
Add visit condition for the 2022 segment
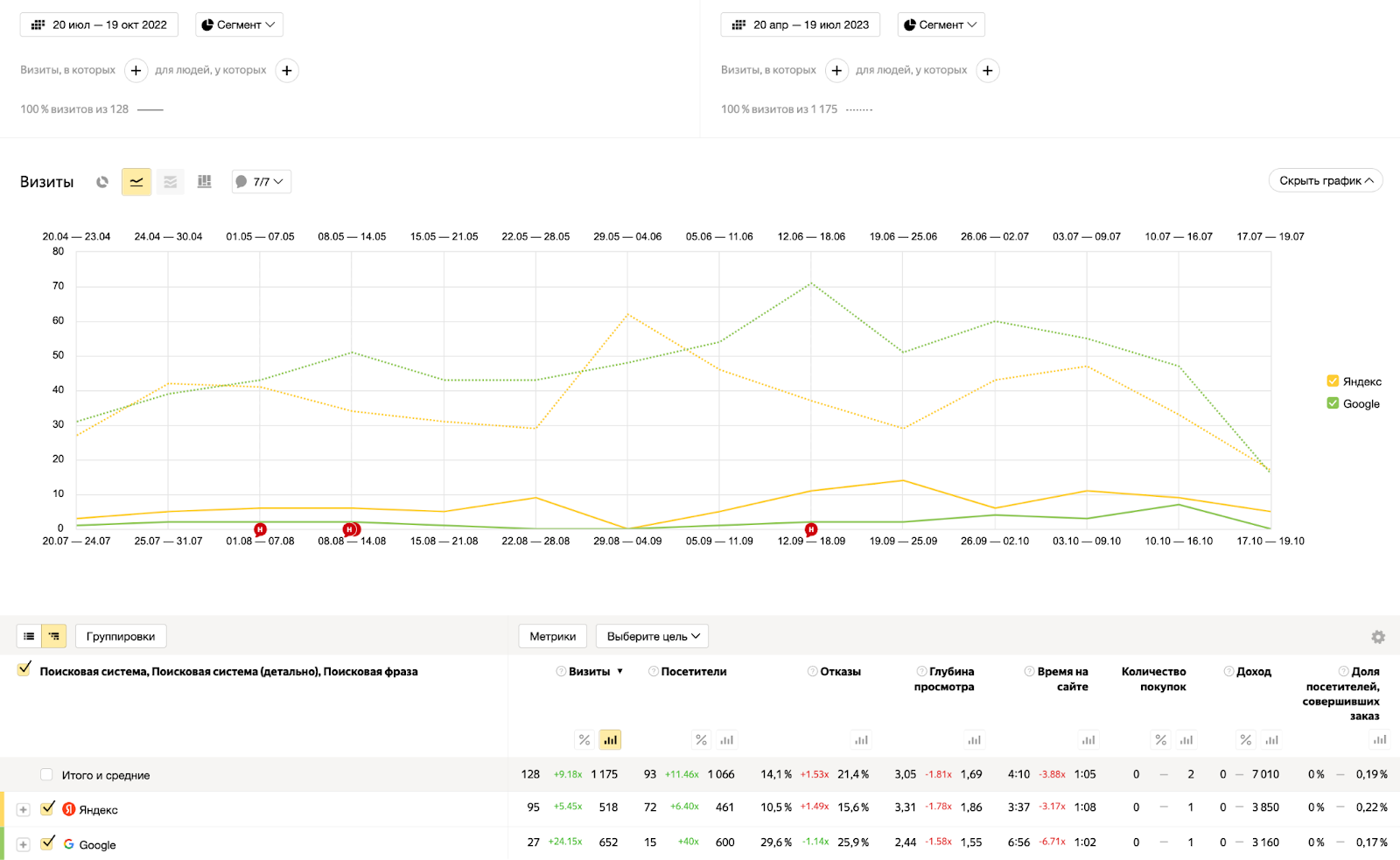pos(136,70)
